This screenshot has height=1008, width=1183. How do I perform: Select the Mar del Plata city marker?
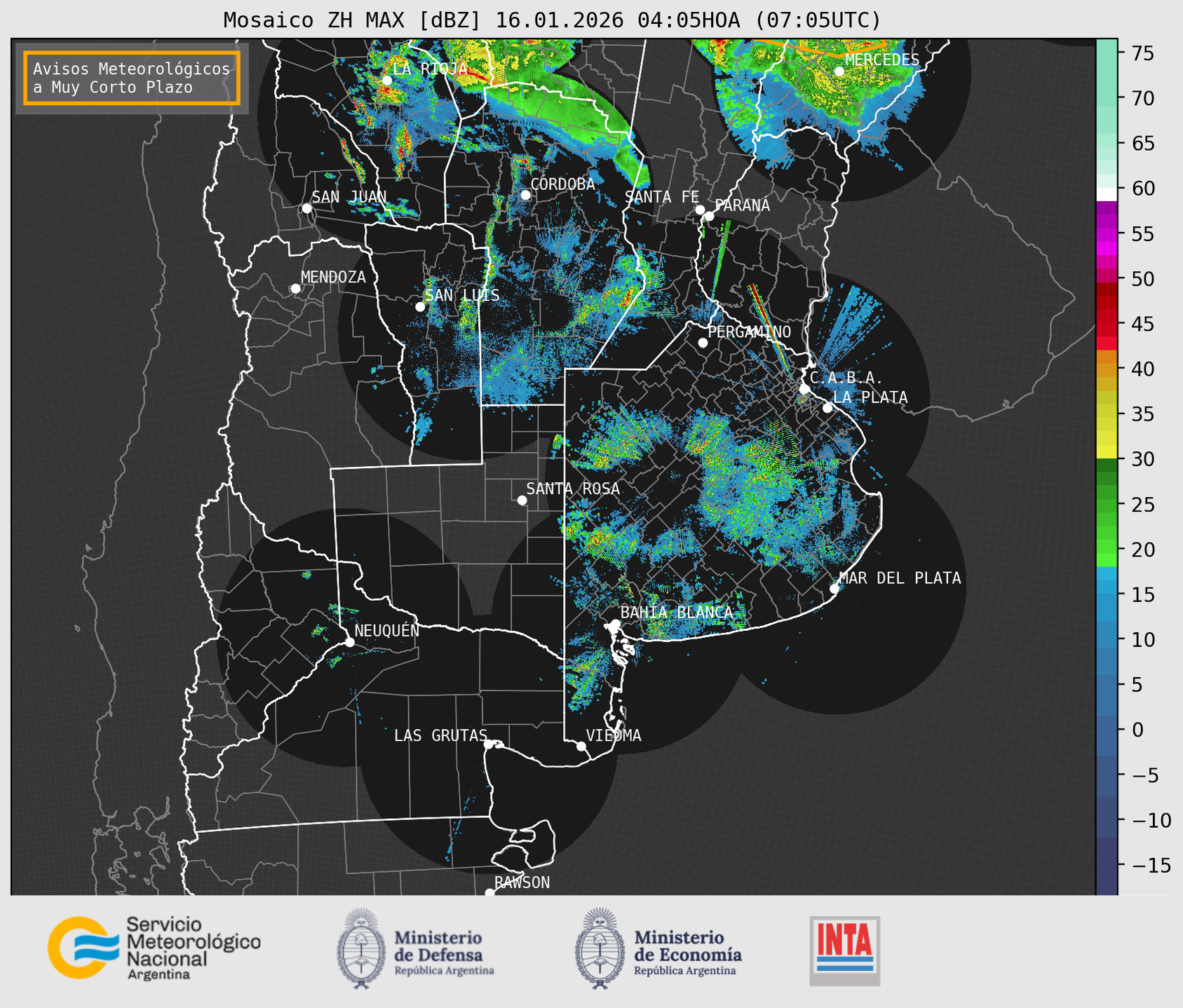(834, 589)
